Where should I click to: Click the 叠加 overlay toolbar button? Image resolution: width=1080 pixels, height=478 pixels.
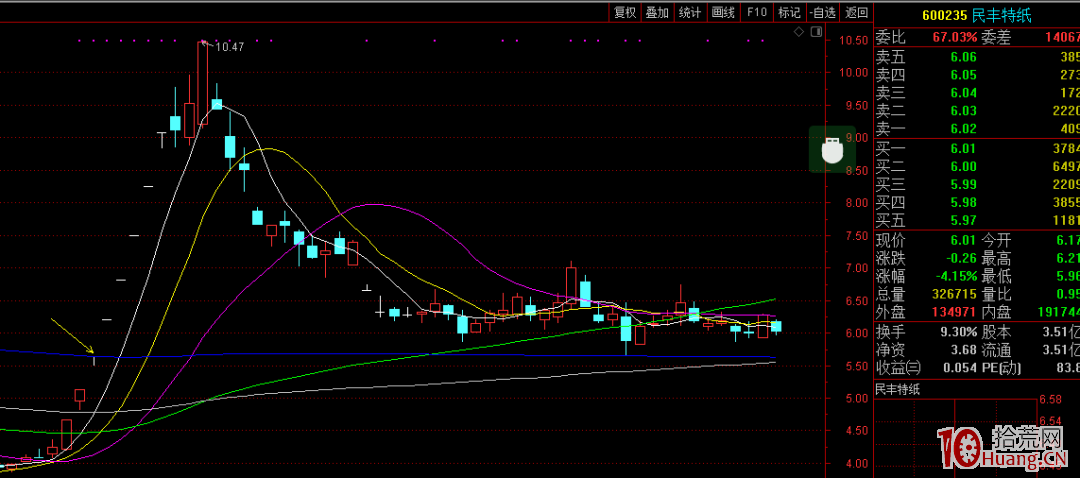[x=657, y=12]
